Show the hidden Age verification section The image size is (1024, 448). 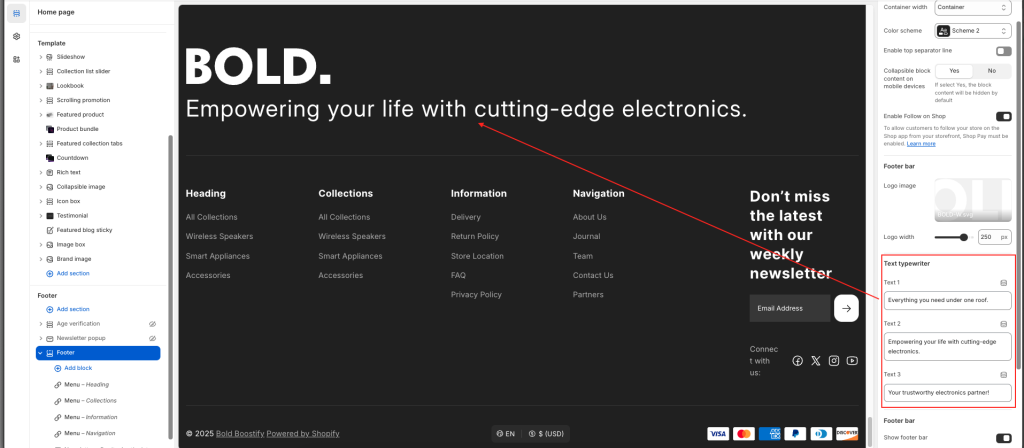[x=153, y=324]
